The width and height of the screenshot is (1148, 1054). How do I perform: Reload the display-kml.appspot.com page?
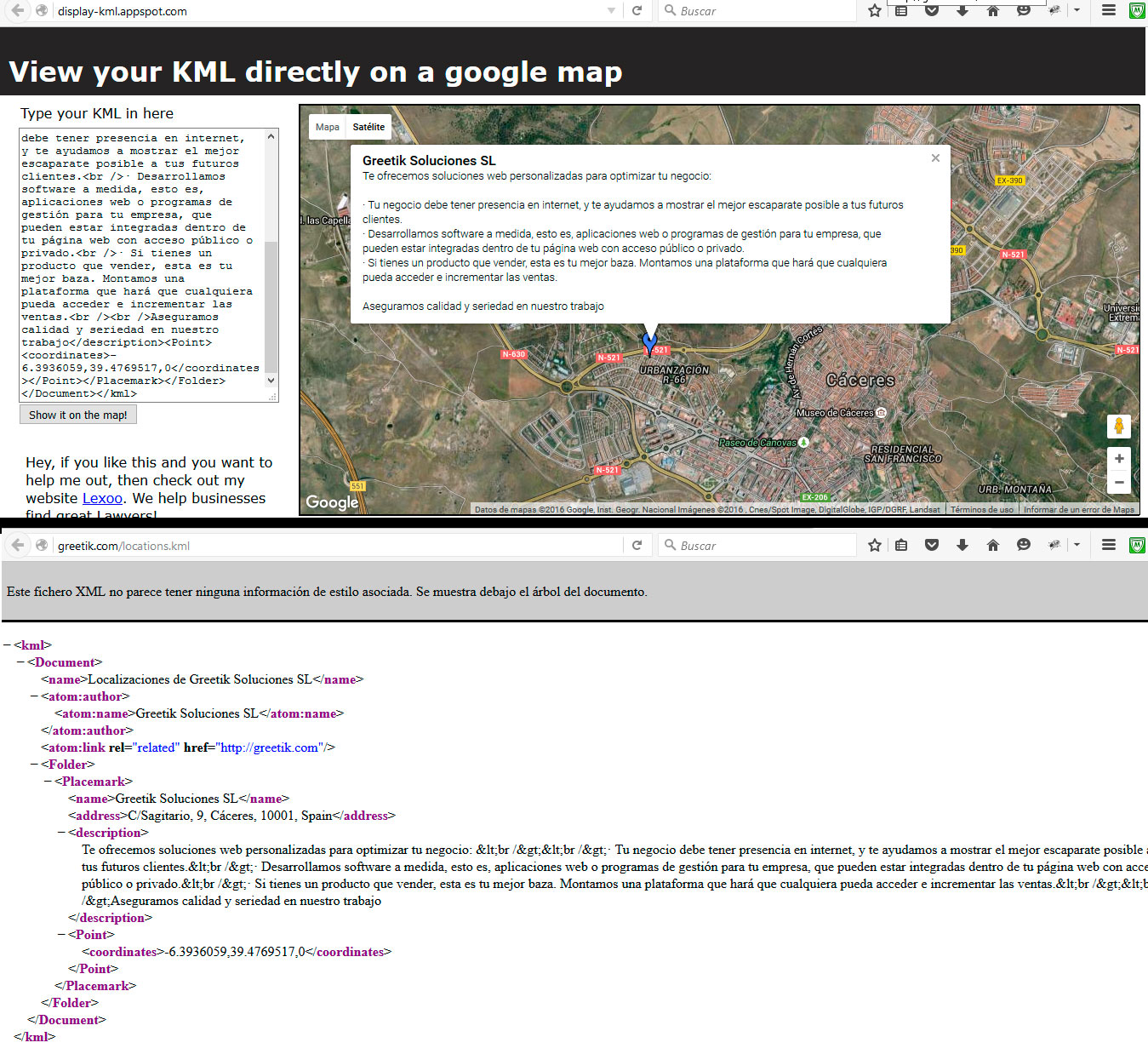tap(637, 10)
